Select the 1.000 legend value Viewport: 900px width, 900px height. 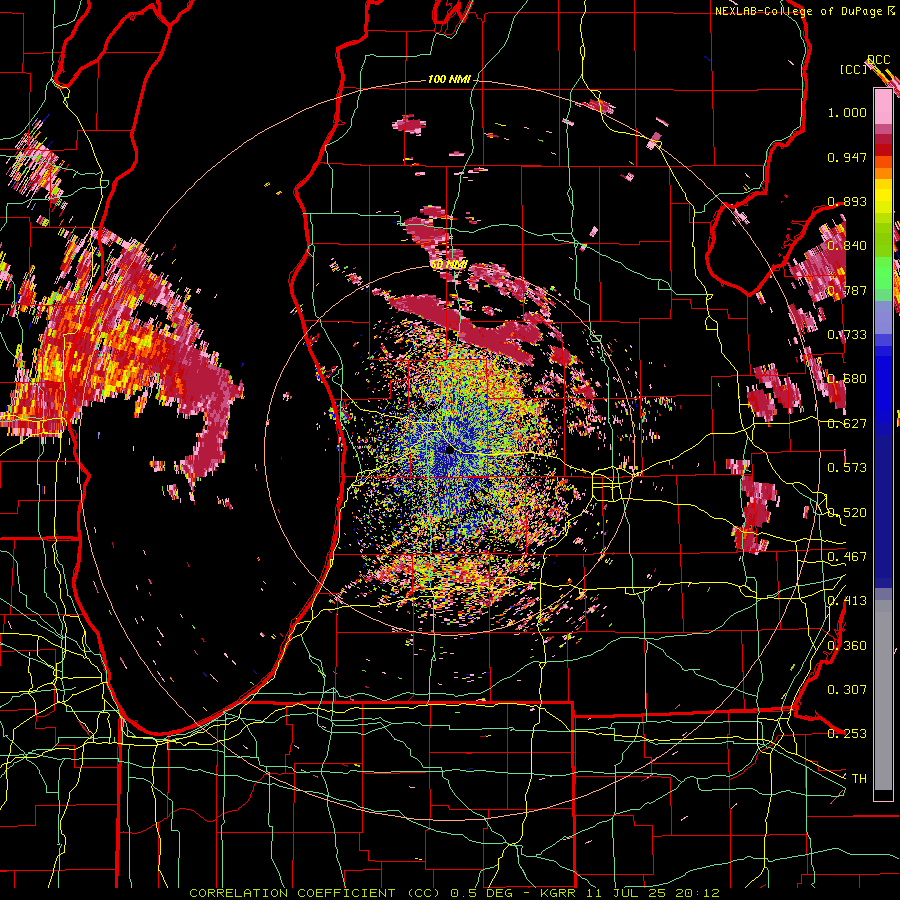[x=847, y=112]
